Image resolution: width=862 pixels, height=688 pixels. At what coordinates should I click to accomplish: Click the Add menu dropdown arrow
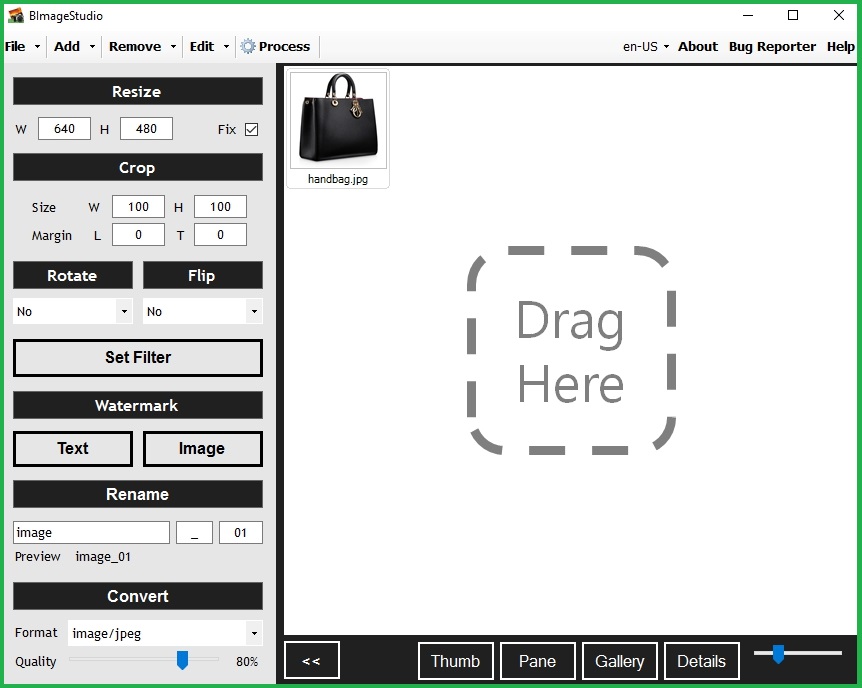coord(92,47)
